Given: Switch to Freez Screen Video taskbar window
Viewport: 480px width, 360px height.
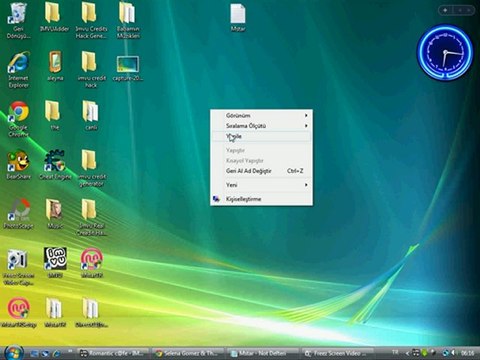Looking at the screenshot, I should pyautogui.click(x=338, y=353).
